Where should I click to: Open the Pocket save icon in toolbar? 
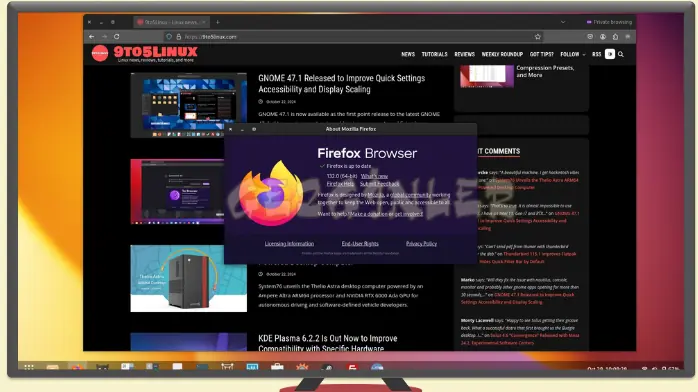590,36
